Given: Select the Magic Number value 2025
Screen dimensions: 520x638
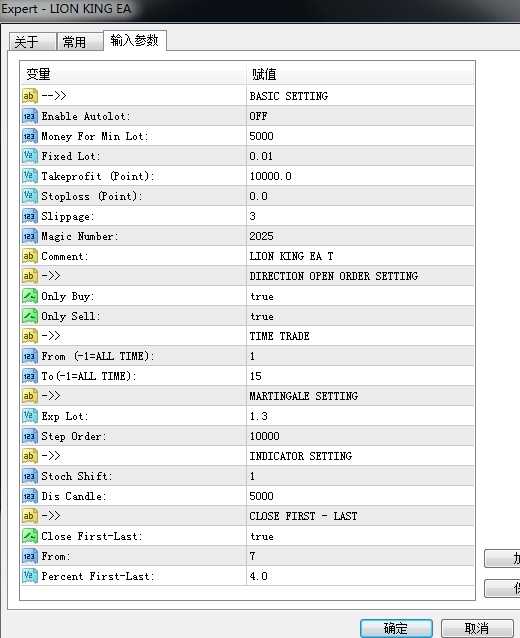Looking at the screenshot, I should pos(360,236).
